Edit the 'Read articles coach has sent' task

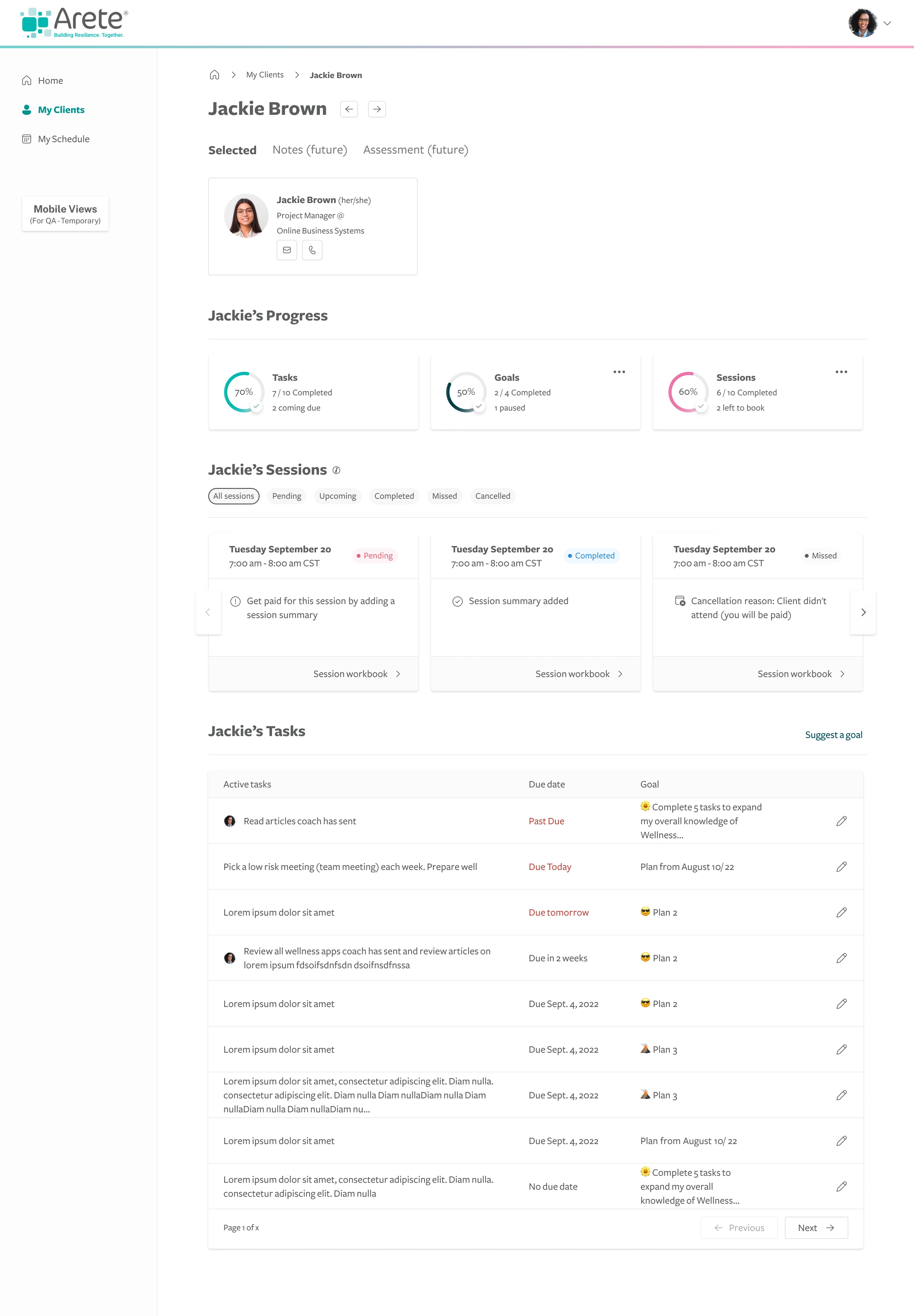pos(841,821)
